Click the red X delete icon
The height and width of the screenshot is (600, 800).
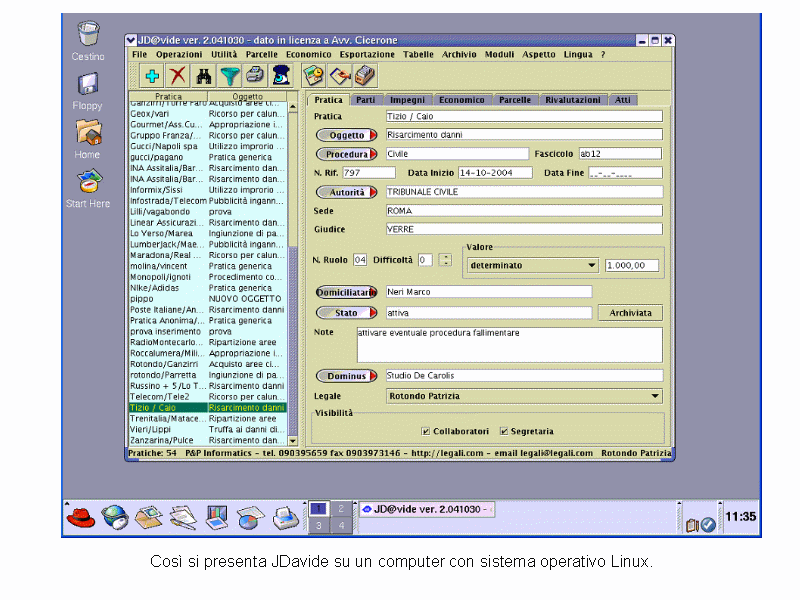[178, 77]
